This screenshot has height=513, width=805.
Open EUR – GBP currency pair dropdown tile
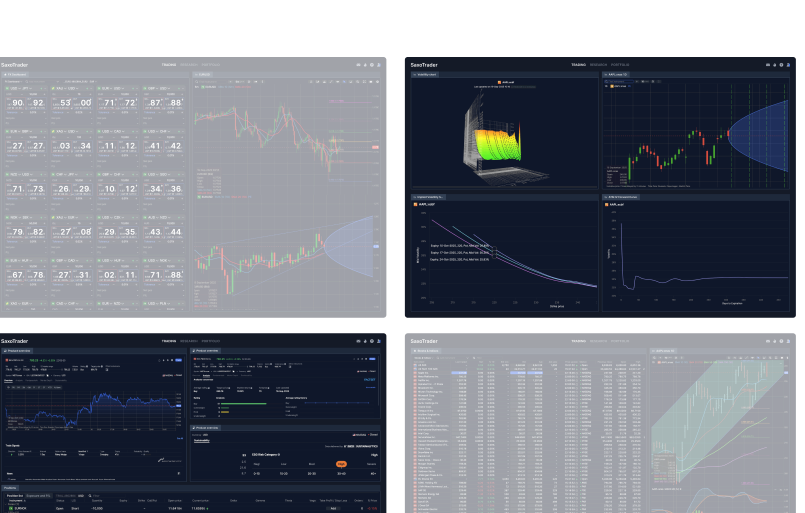[25, 131]
